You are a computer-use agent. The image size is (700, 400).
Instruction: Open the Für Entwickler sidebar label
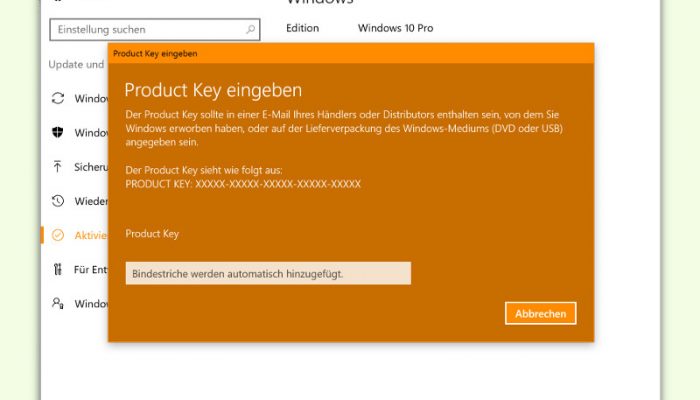click(x=91, y=270)
